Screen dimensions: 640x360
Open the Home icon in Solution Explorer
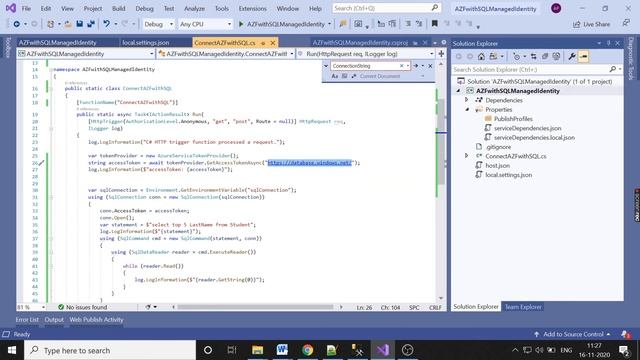(482, 57)
